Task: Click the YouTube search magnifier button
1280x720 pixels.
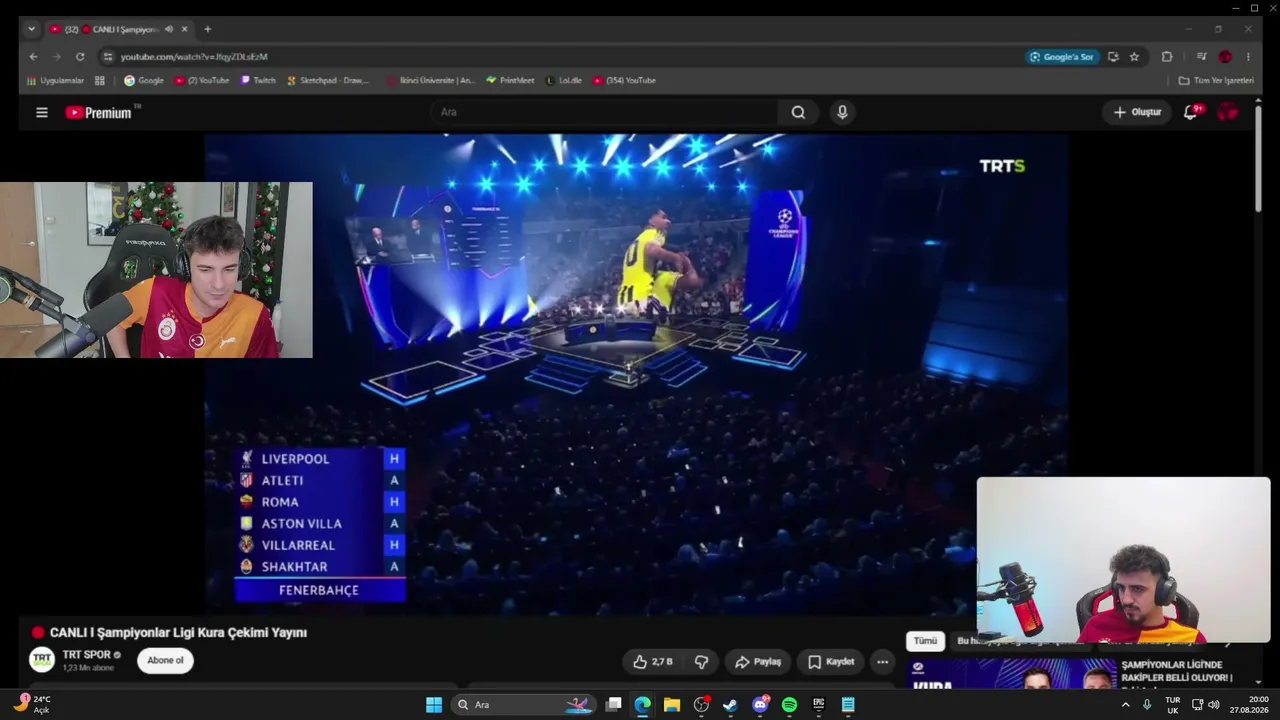Action: pyautogui.click(x=798, y=113)
